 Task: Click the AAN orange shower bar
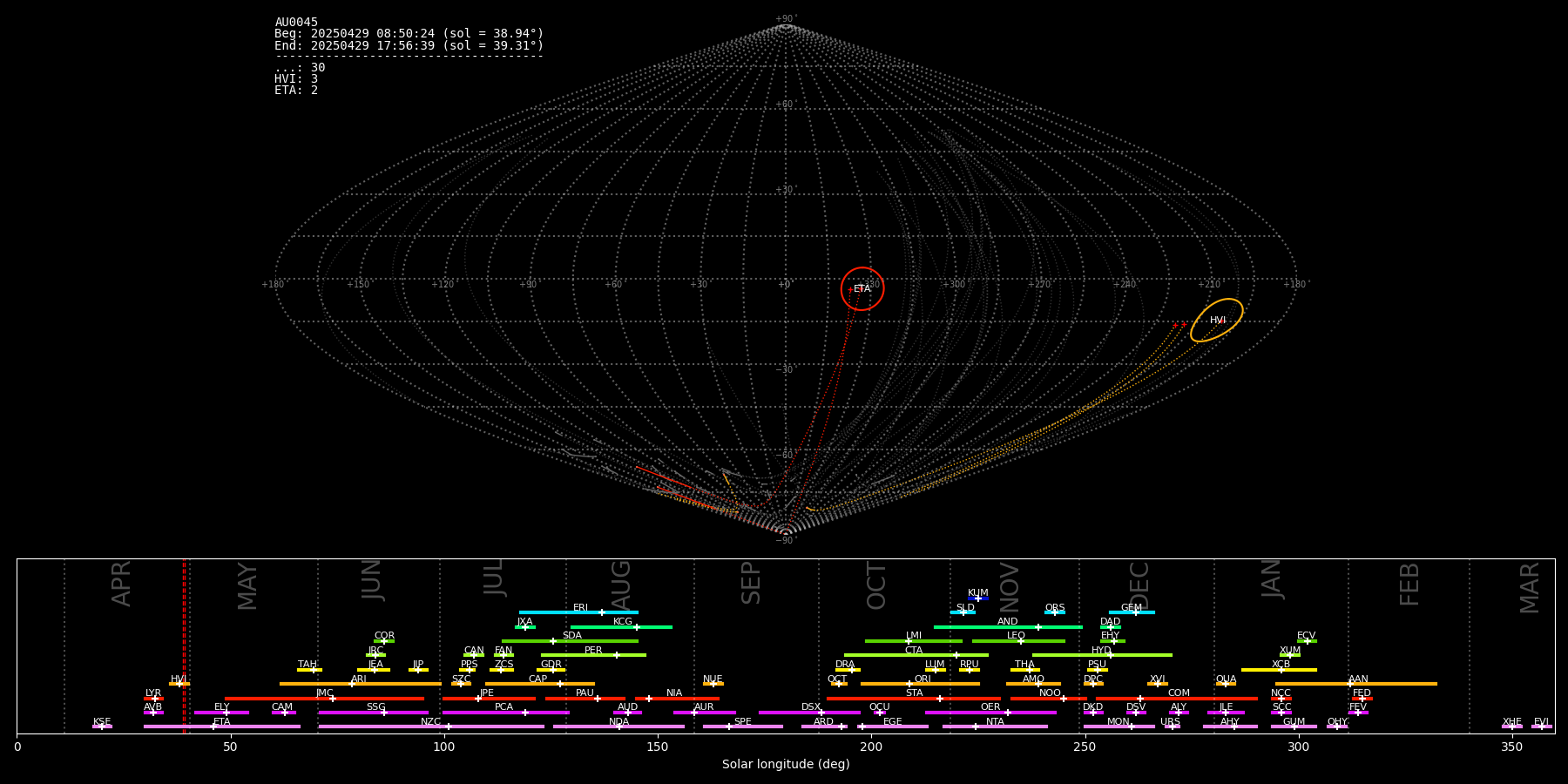click(1356, 684)
